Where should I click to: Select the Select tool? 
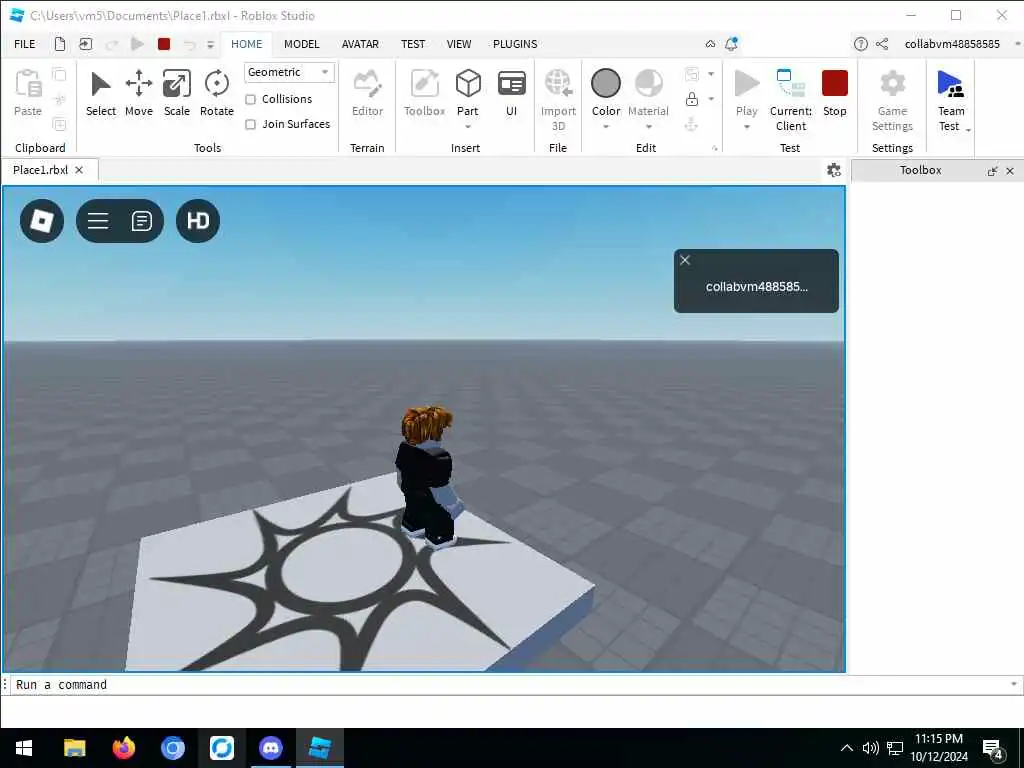click(x=101, y=93)
